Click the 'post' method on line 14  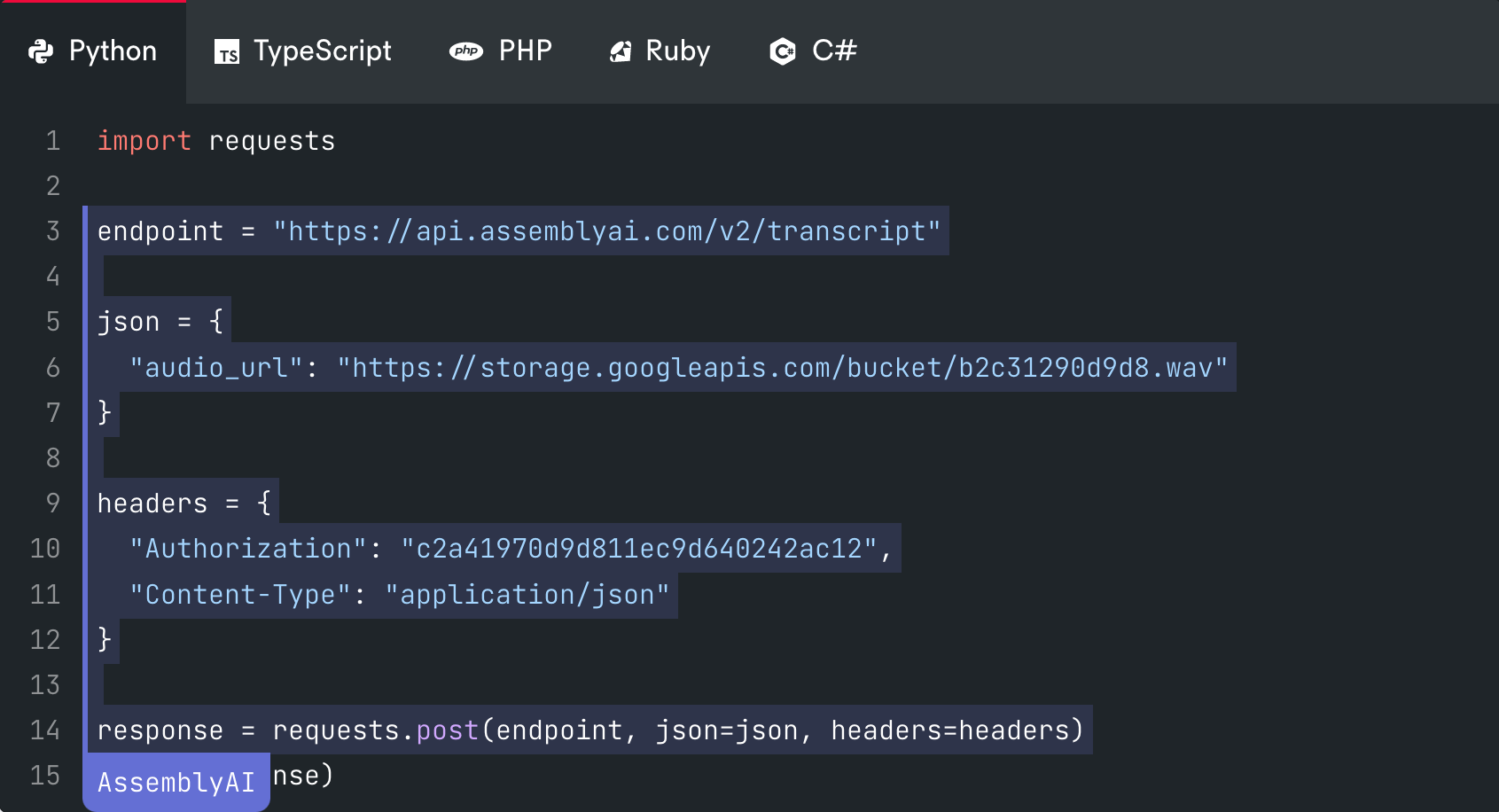point(448,730)
